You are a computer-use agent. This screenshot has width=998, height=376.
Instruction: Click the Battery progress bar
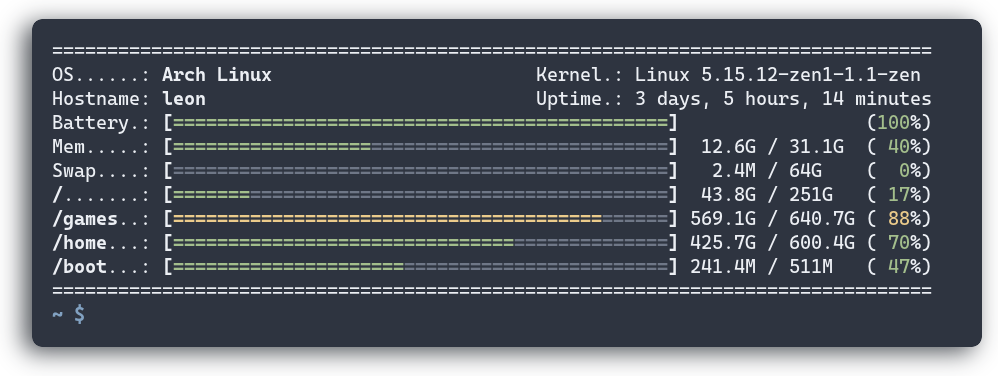coord(421,122)
